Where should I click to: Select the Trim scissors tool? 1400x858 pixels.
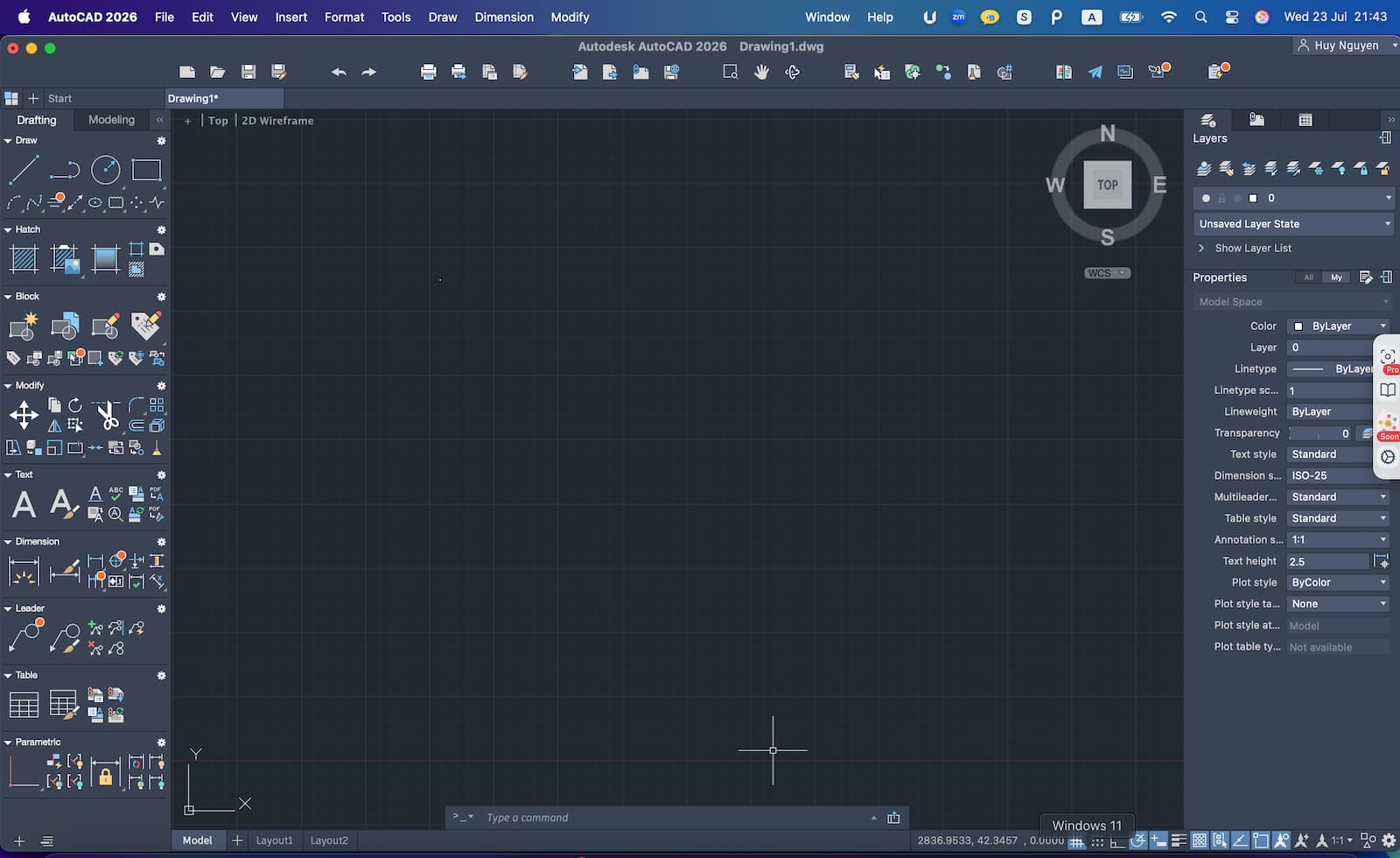pos(106,415)
